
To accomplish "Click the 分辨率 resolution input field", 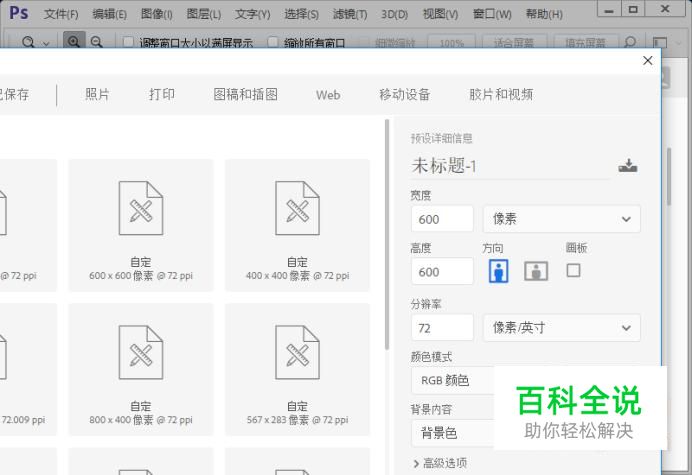I will coord(442,328).
